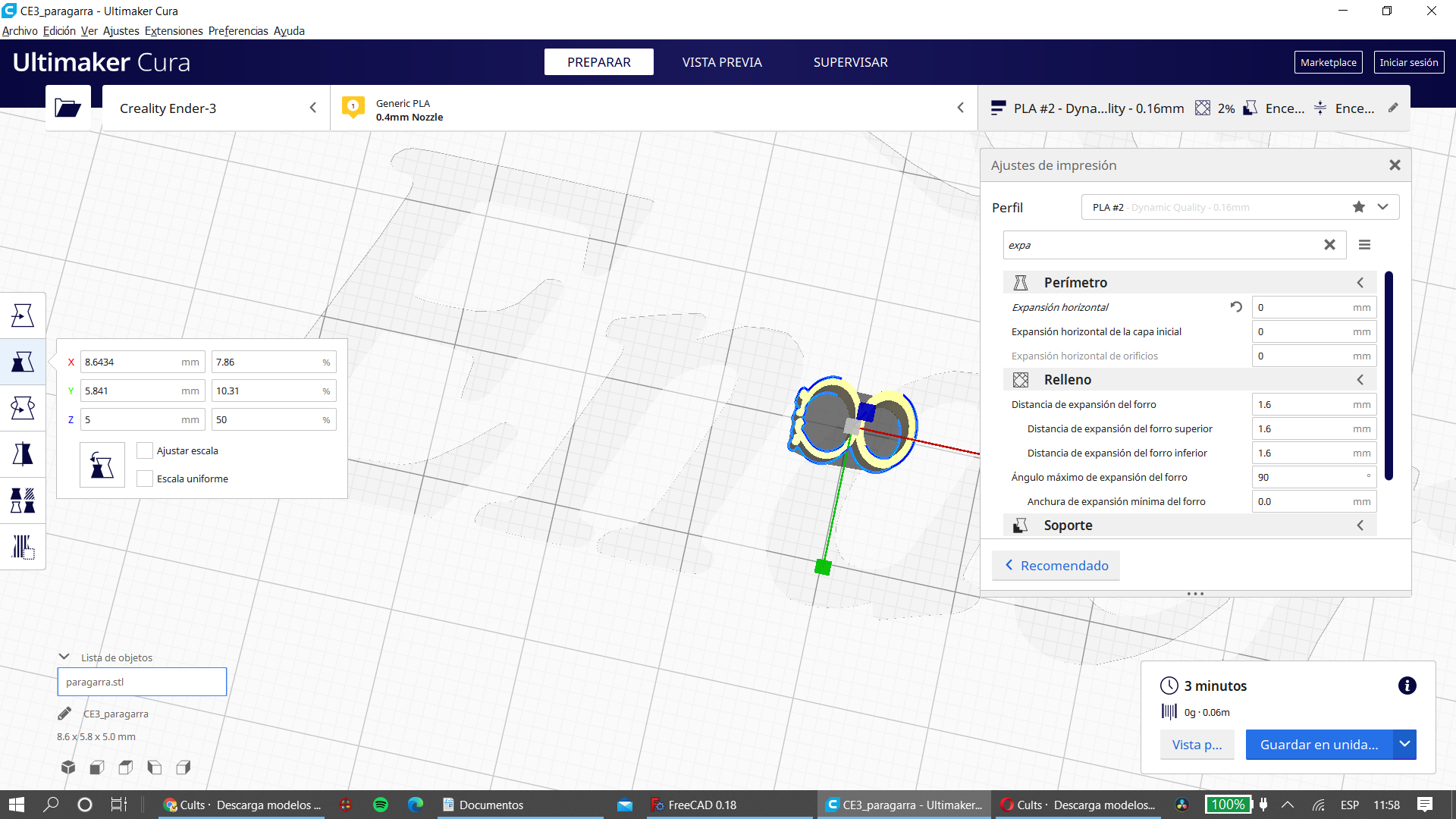Open Windows taskbar search
Image resolution: width=1456 pixels, height=819 pixels.
click(x=51, y=805)
